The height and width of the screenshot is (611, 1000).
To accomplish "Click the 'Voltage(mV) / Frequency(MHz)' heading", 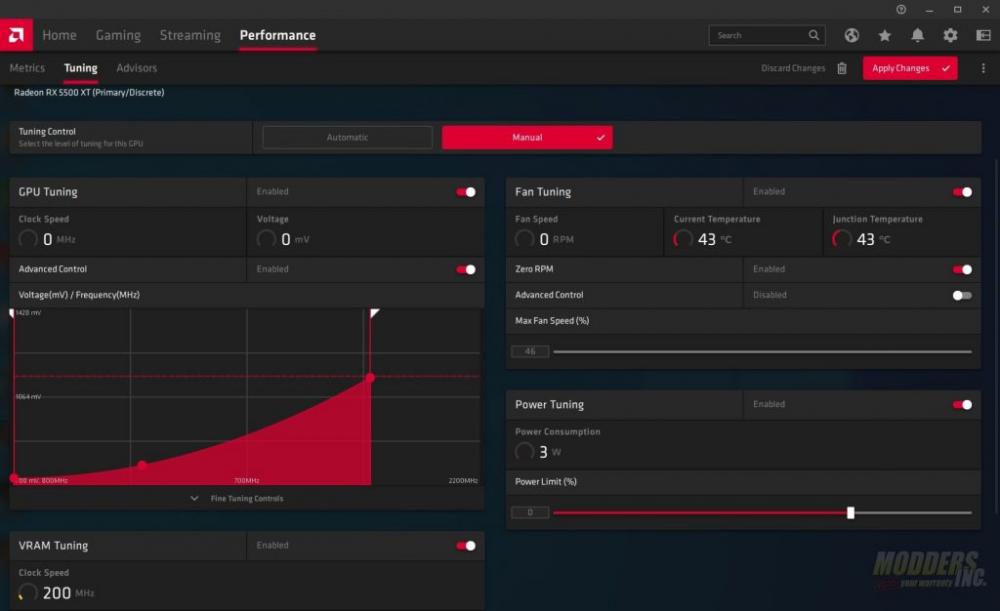I will [x=79, y=295].
